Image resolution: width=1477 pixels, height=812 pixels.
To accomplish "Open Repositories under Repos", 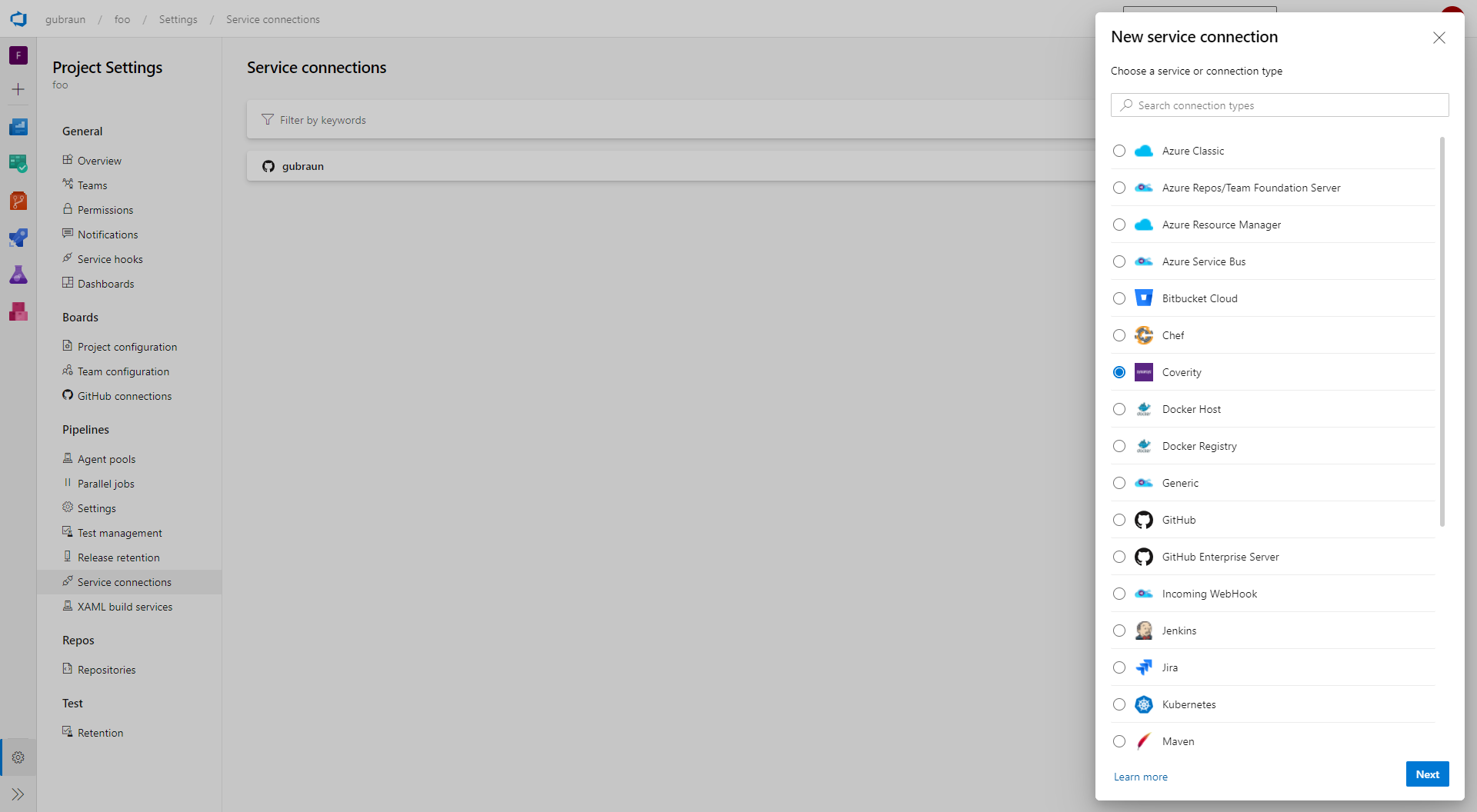I will coord(106,670).
